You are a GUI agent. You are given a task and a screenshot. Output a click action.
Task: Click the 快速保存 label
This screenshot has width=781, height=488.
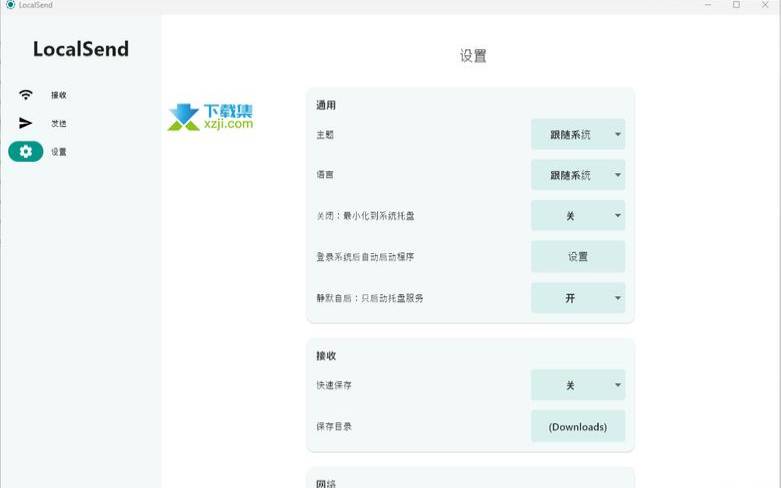click(334, 385)
